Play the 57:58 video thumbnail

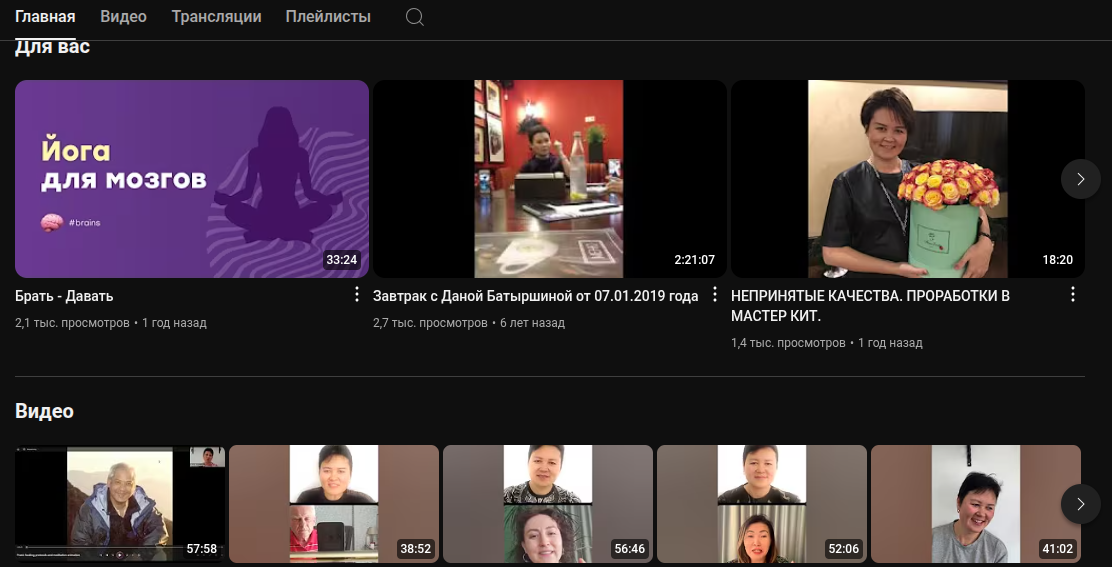click(x=120, y=504)
